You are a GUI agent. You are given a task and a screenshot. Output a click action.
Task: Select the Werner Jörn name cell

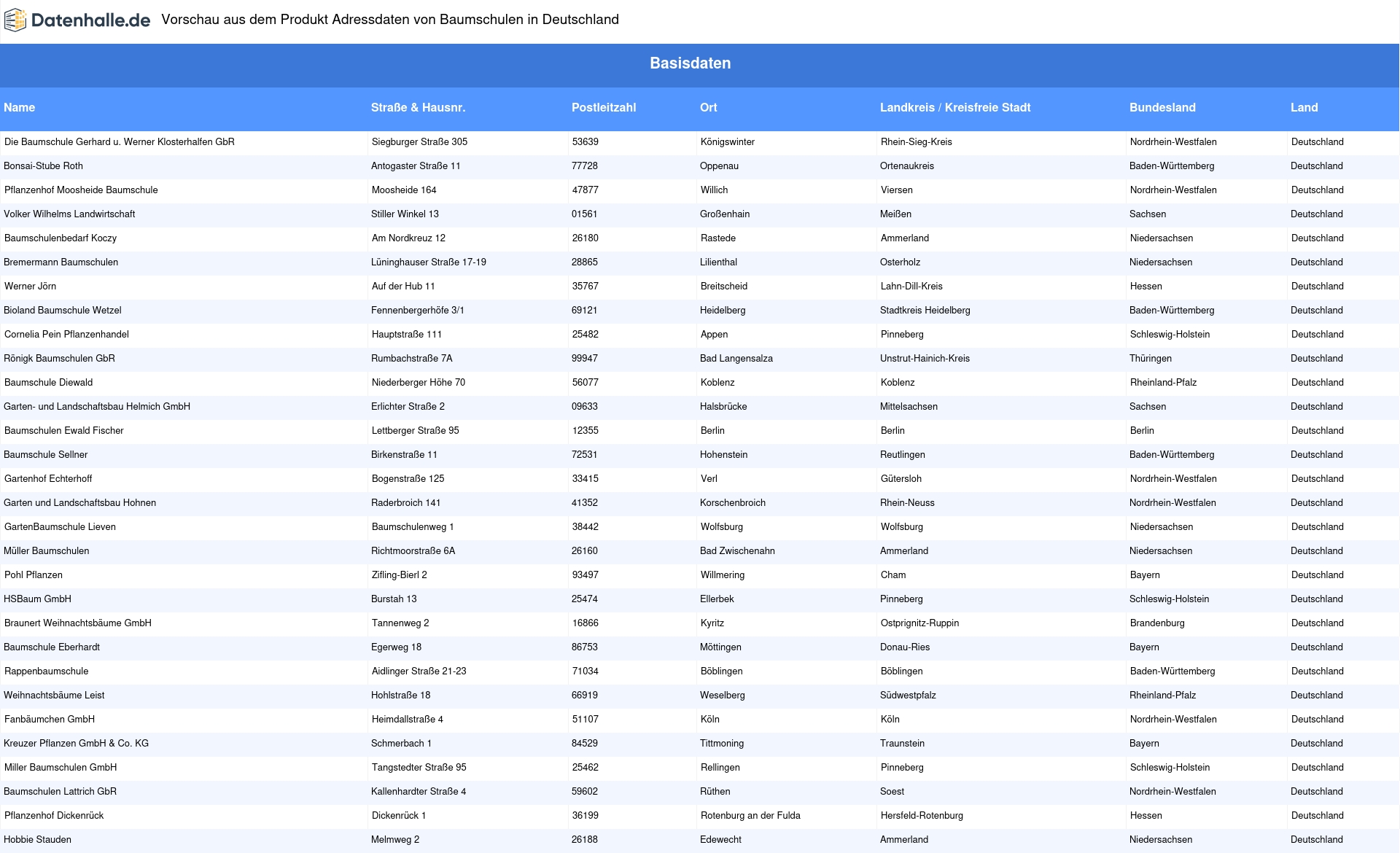(30, 287)
